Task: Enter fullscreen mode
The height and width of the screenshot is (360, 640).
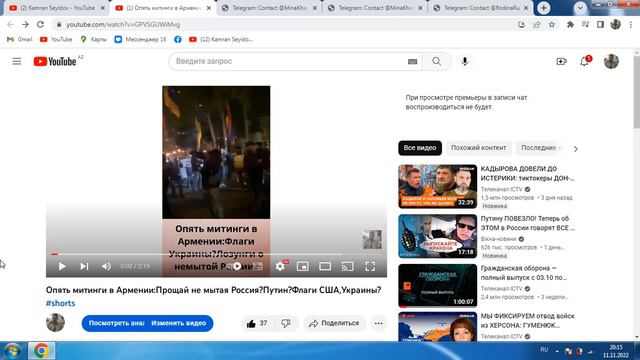Action: [x=370, y=267]
